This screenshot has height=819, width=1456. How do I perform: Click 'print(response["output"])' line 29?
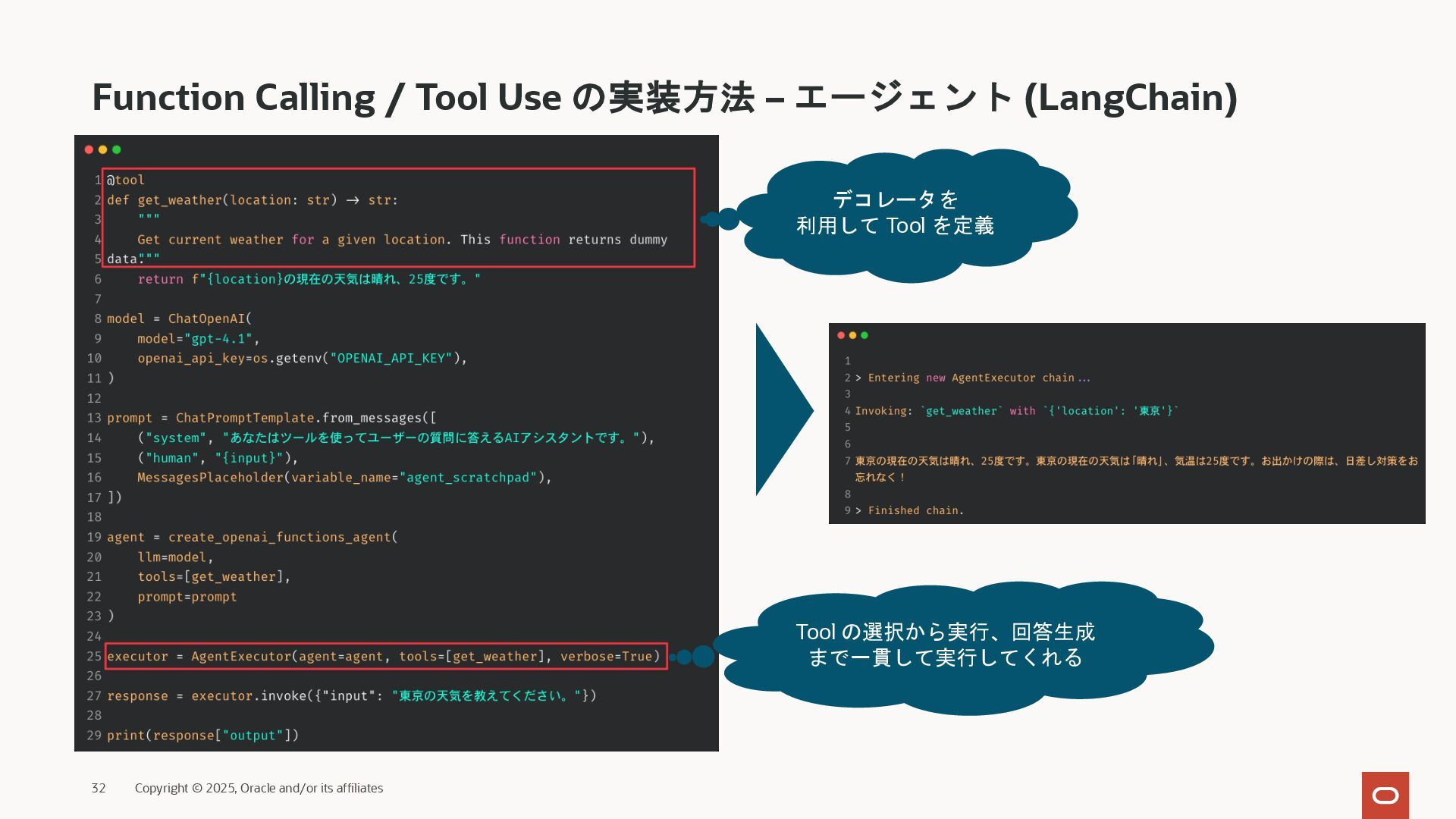click(x=202, y=736)
